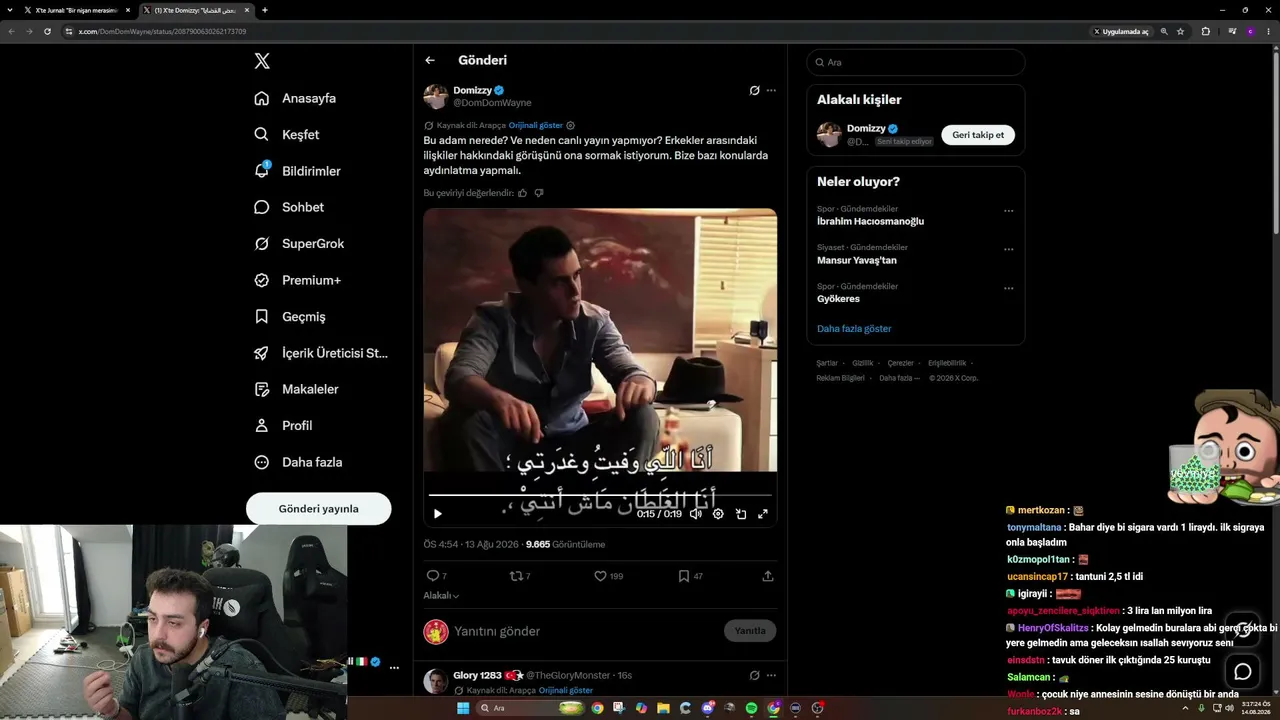The width and height of the screenshot is (1280, 720).
Task: Click Orijinali göster on Domizzy's post
Action: point(536,125)
